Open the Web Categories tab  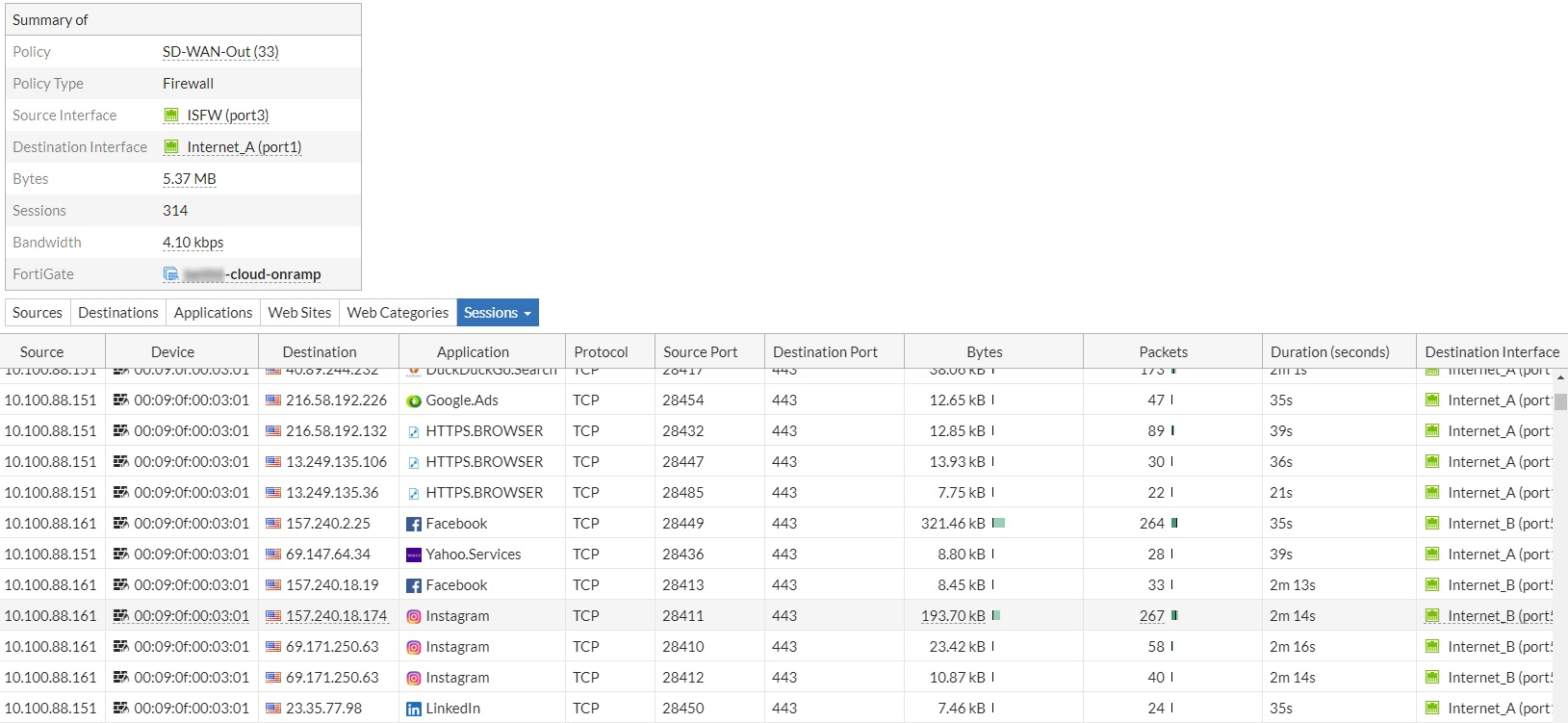[x=398, y=313]
